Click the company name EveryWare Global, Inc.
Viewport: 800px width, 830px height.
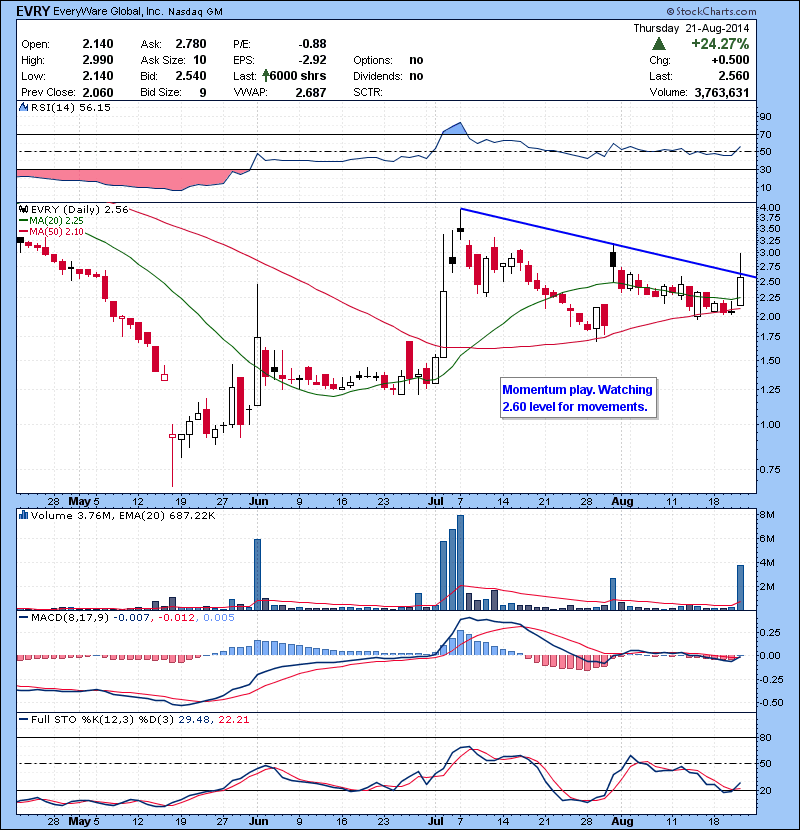pos(109,11)
